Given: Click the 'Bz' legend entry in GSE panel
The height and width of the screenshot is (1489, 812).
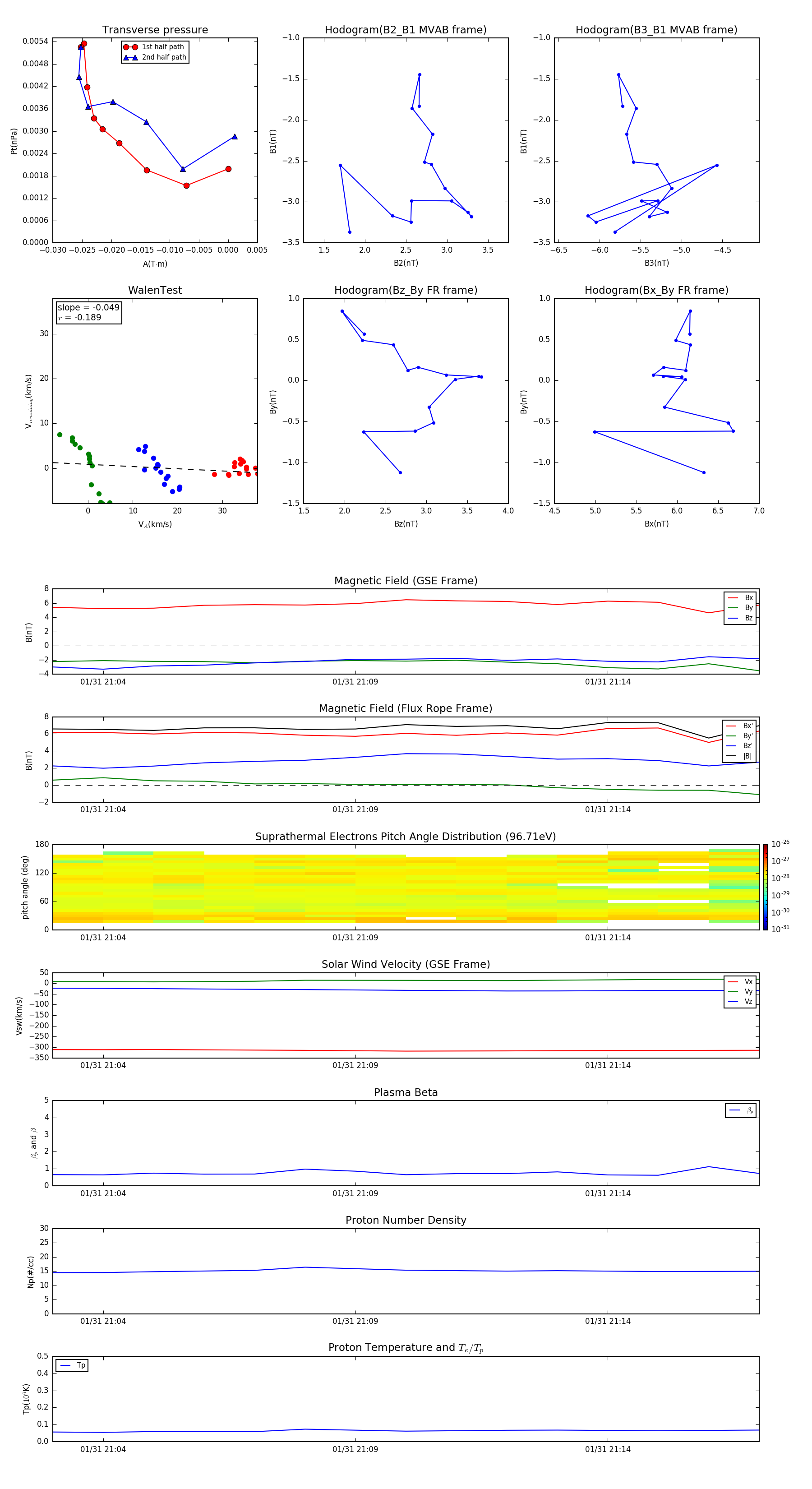Looking at the screenshot, I should click(740, 618).
